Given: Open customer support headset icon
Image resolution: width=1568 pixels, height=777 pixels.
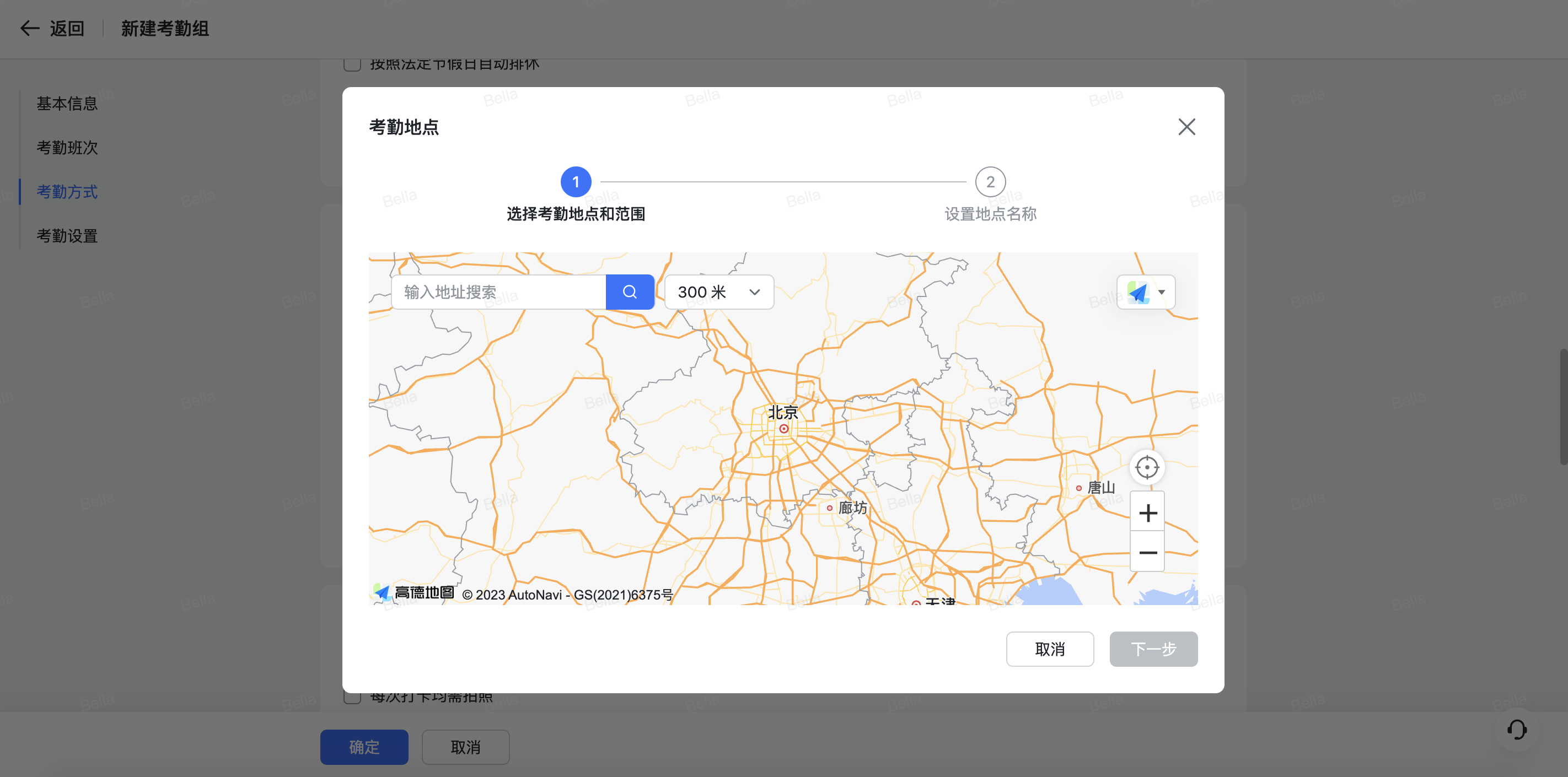Looking at the screenshot, I should [1516, 729].
